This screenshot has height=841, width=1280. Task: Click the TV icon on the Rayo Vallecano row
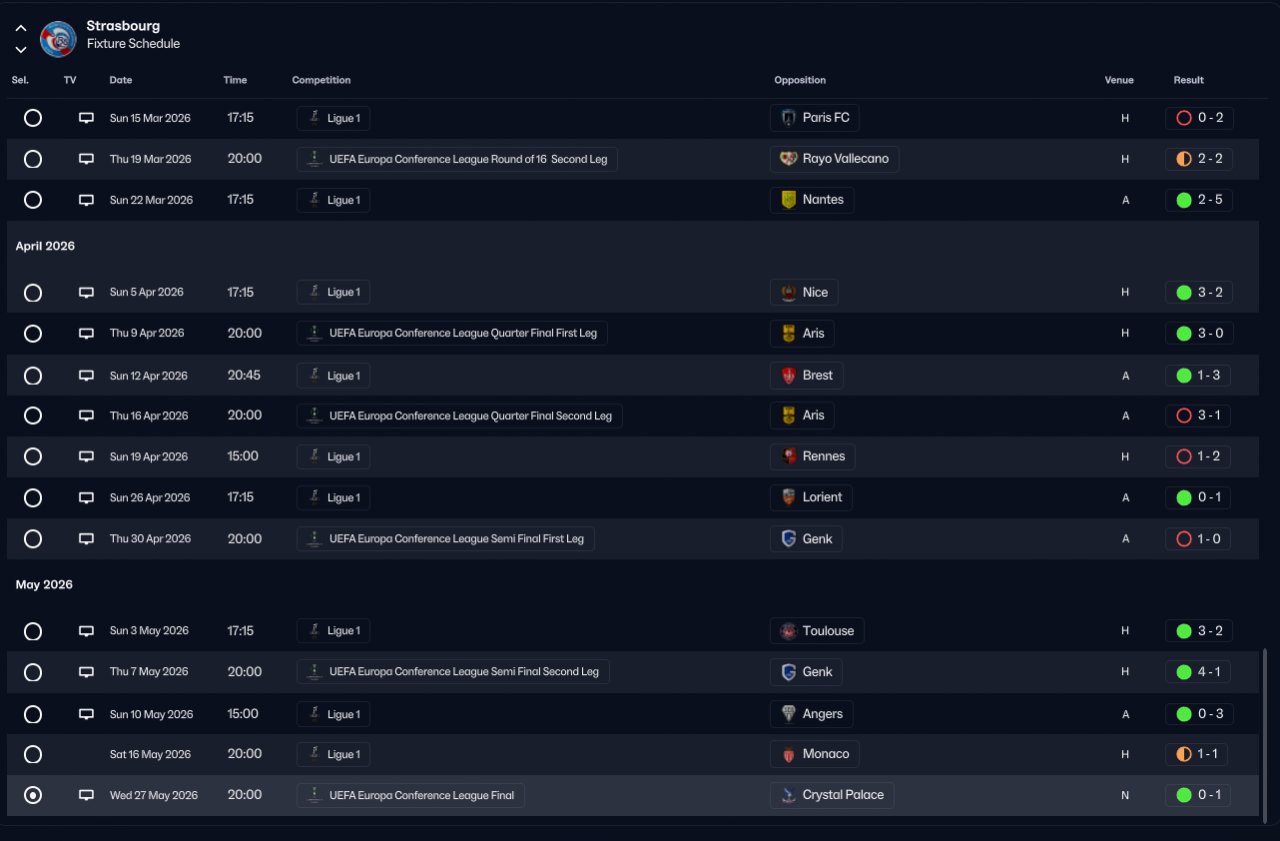[87, 159]
